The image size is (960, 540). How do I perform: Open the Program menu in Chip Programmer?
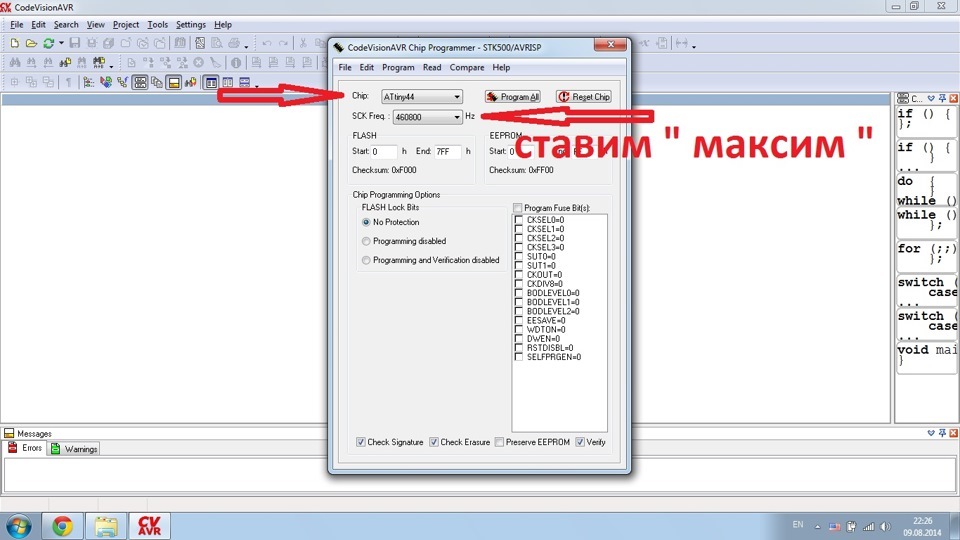(x=398, y=67)
